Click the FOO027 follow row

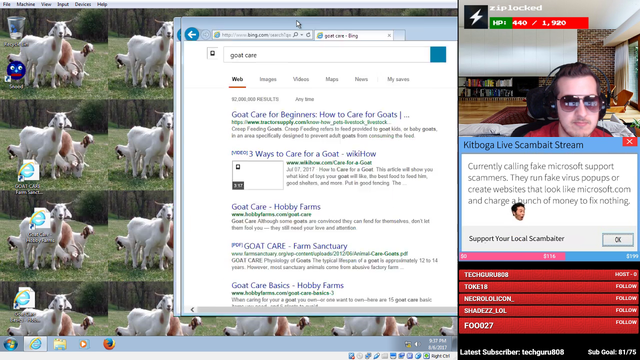549,325
